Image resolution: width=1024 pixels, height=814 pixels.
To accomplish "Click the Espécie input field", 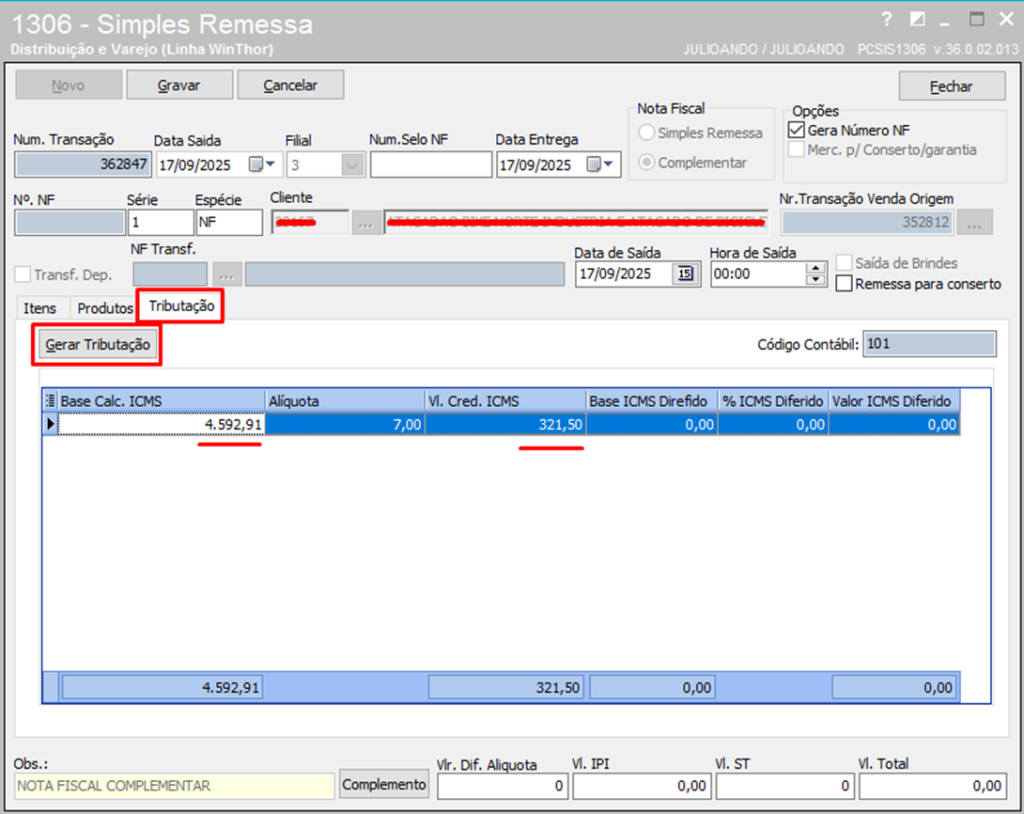I will click(x=229, y=222).
